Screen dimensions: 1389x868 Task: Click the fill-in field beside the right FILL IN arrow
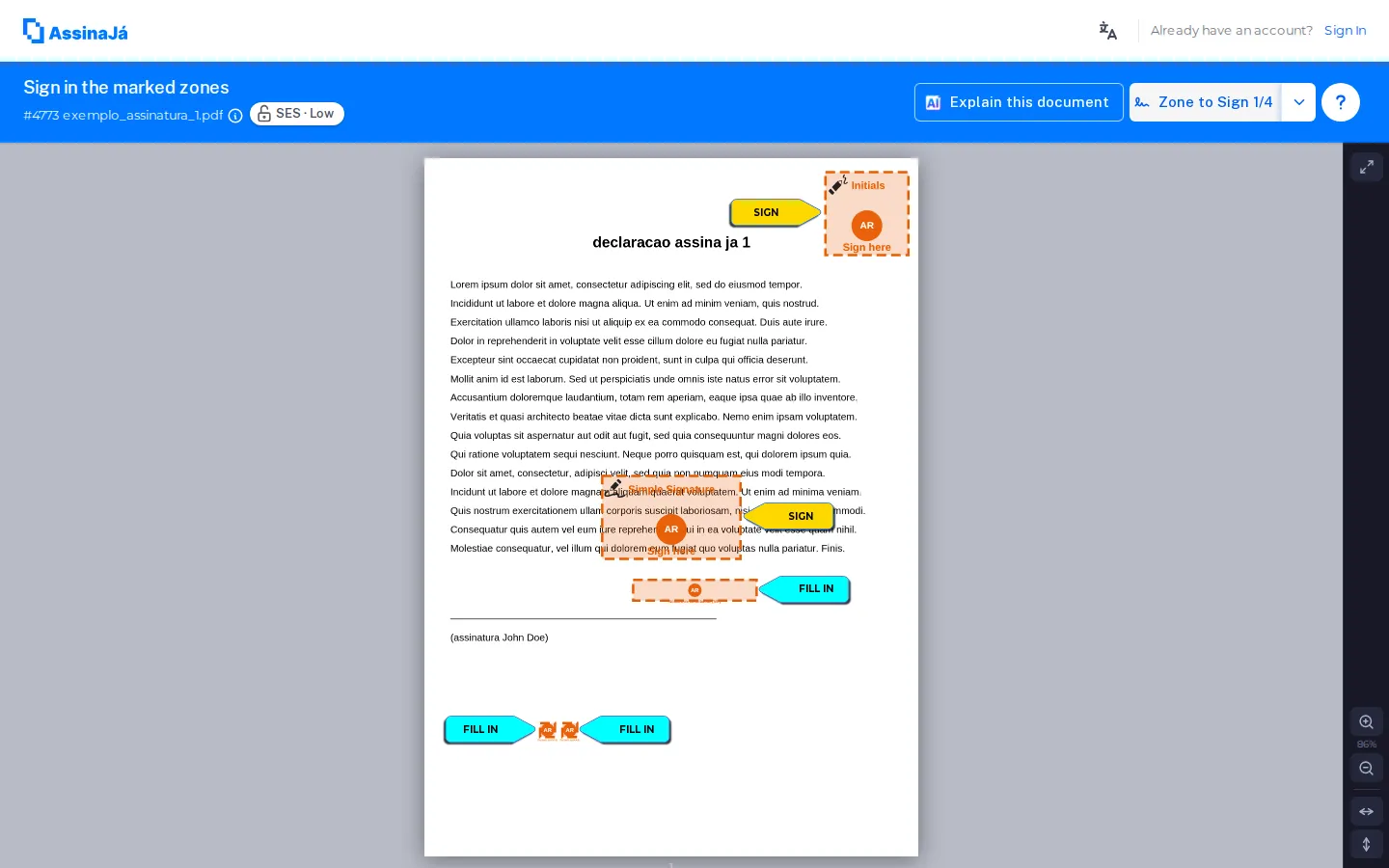(694, 590)
